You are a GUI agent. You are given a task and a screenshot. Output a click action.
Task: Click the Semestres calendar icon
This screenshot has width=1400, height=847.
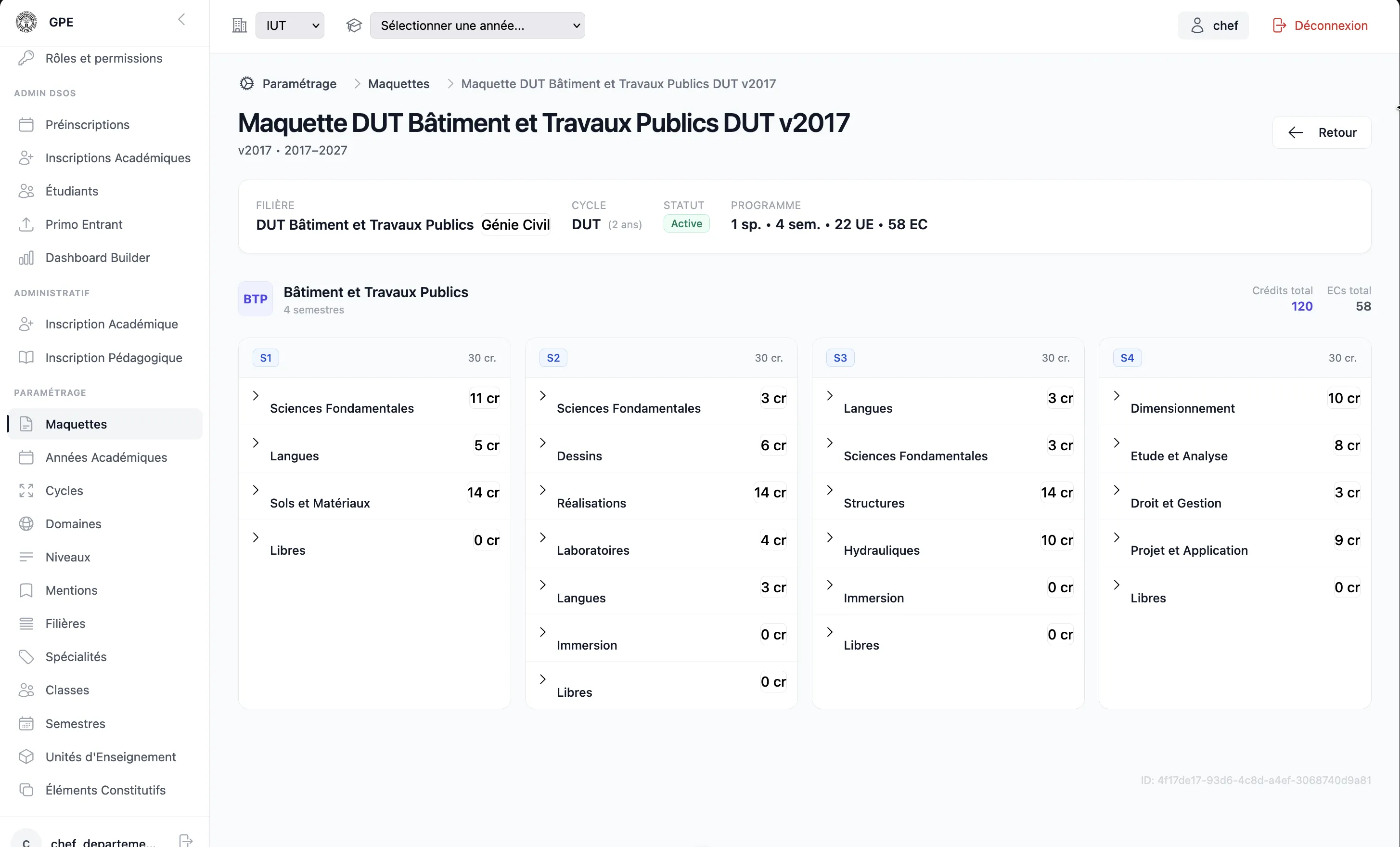pos(26,724)
